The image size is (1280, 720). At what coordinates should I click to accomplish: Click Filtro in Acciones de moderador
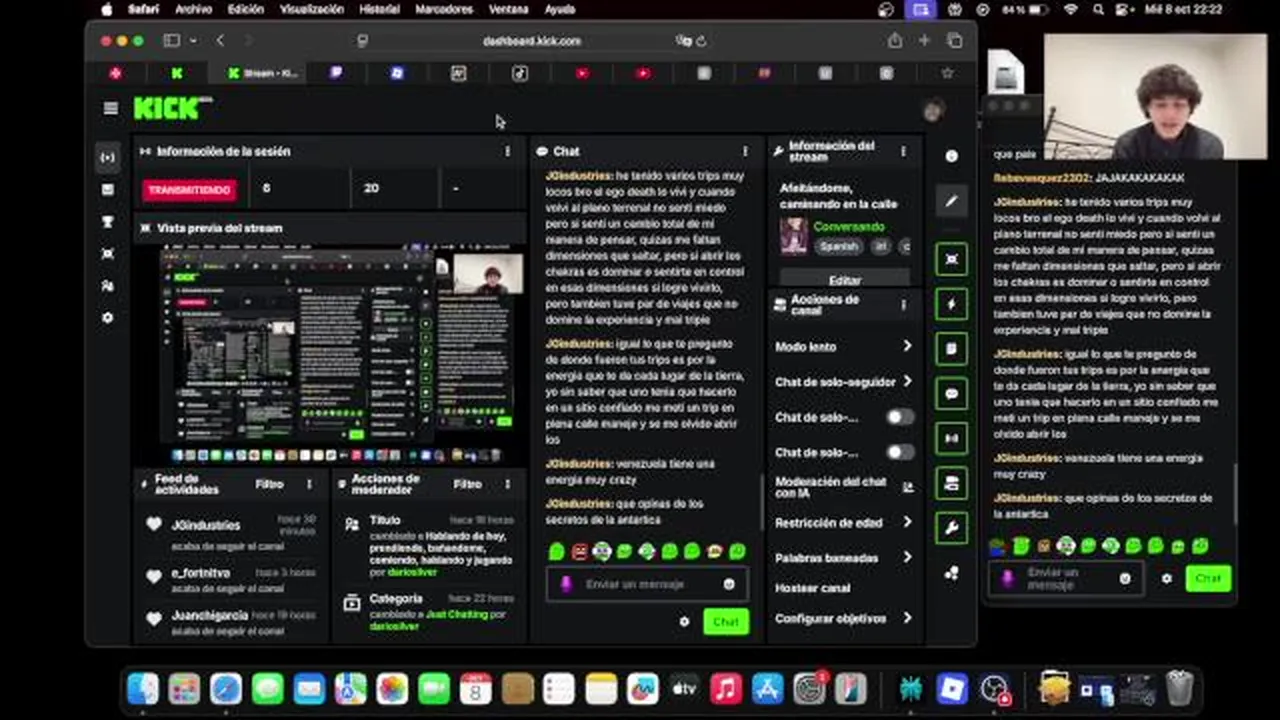pyautogui.click(x=467, y=484)
